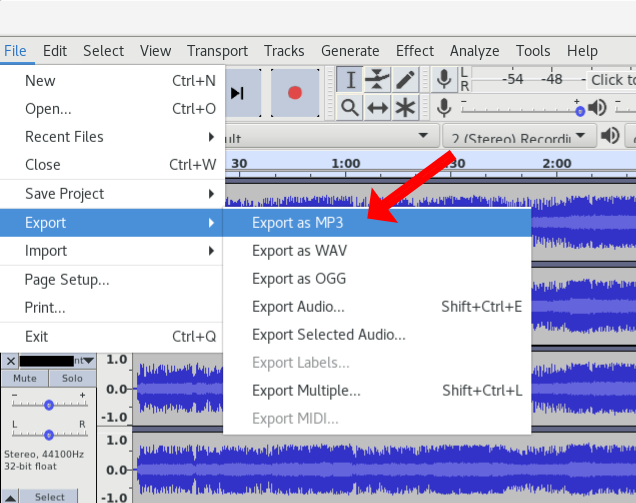Open the recording device dropdown arrow
636x503 pixels.
[x=423, y=135]
